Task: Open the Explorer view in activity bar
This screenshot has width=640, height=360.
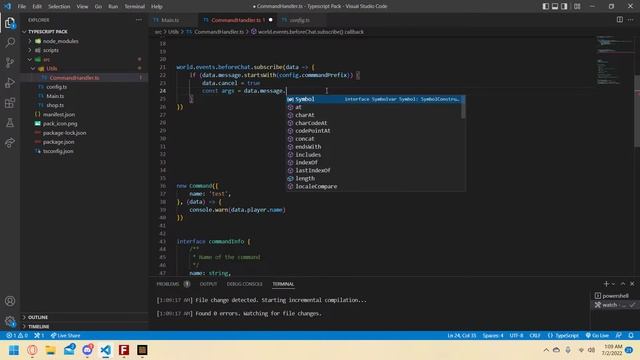Action: point(10,23)
